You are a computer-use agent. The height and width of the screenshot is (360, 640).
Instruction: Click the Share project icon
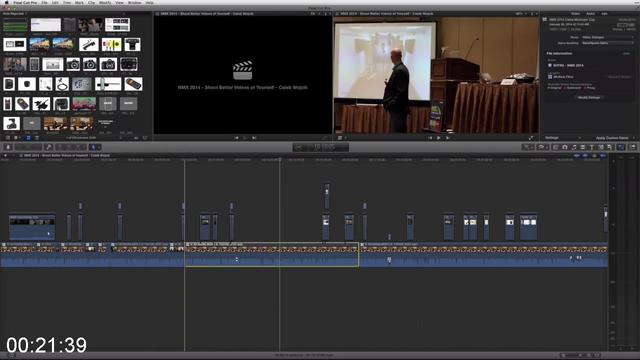point(633,147)
